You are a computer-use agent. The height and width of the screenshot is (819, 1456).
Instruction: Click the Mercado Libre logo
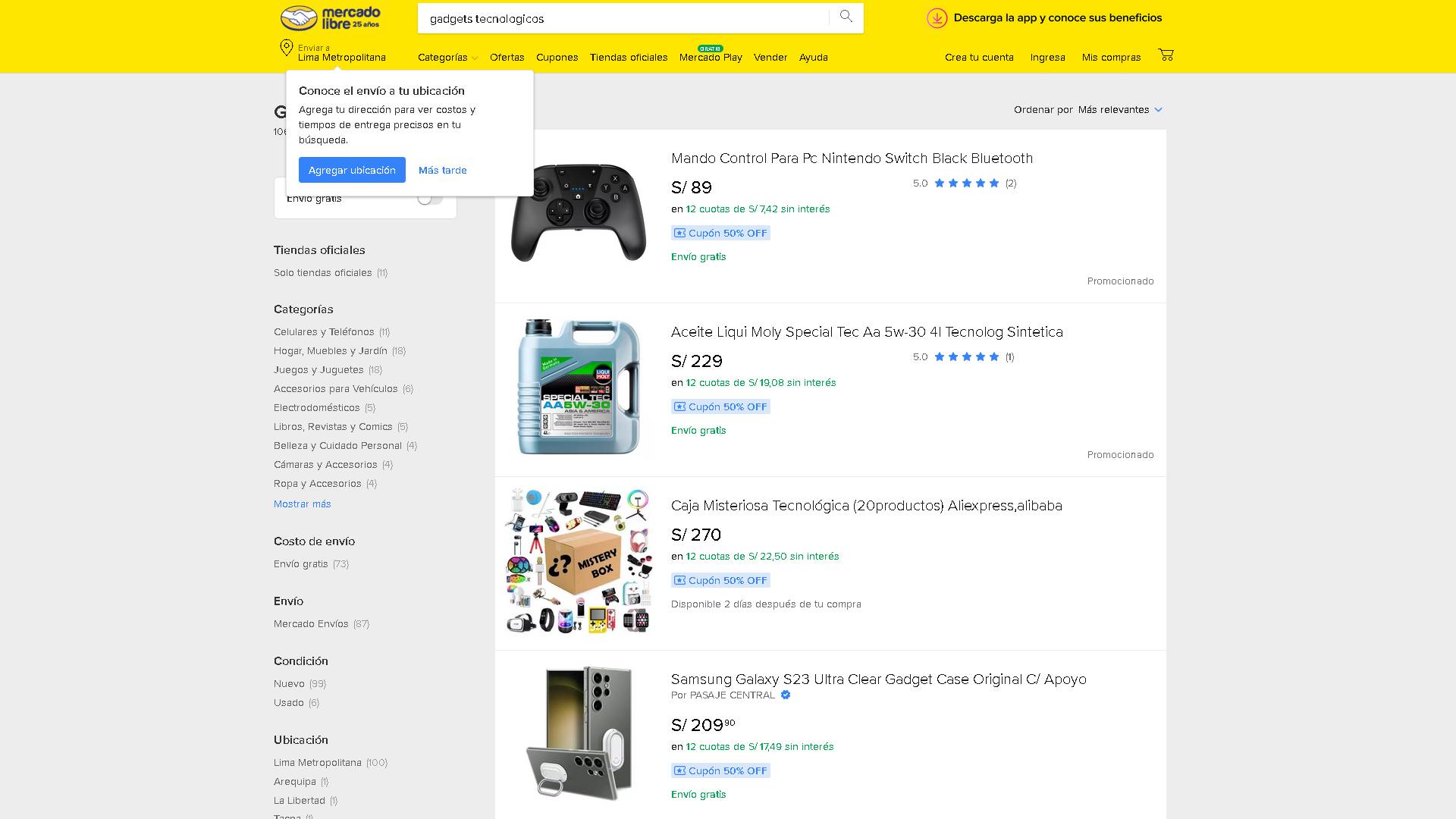point(331,17)
